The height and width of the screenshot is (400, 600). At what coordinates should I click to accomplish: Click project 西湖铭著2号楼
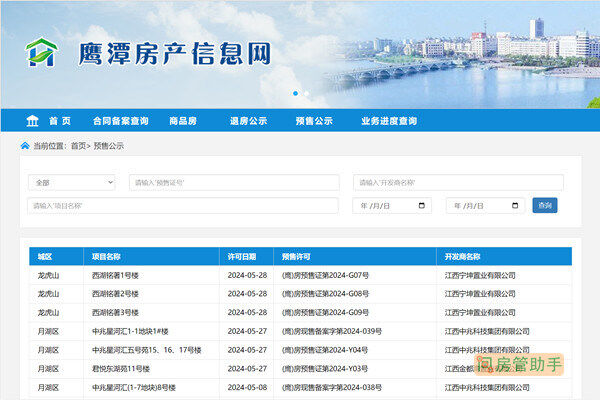[x=115, y=294]
